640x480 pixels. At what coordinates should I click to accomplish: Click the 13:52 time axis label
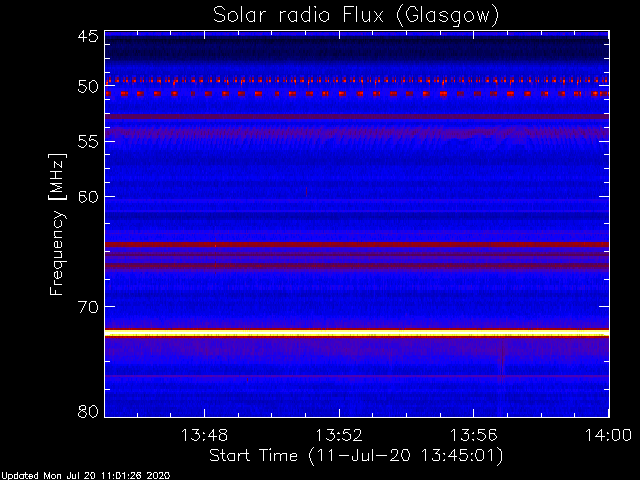pyautogui.click(x=339, y=435)
